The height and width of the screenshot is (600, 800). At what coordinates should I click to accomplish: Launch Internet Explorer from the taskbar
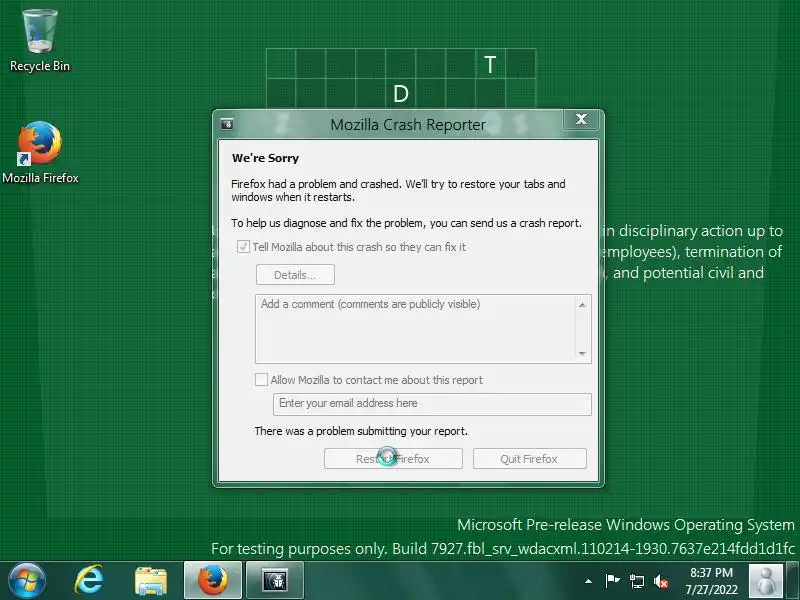tap(89, 580)
